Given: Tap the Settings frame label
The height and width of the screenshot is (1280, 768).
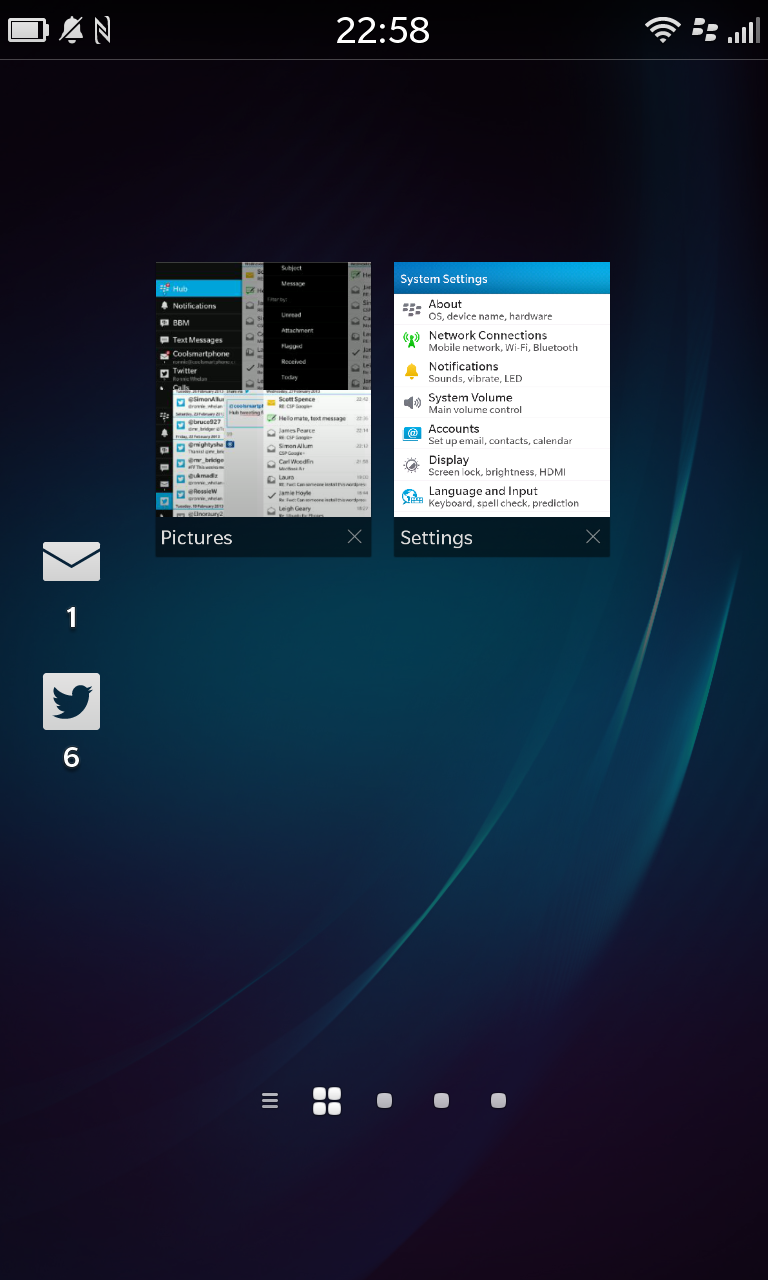Looking at the screenshot, I should [436, 538].
